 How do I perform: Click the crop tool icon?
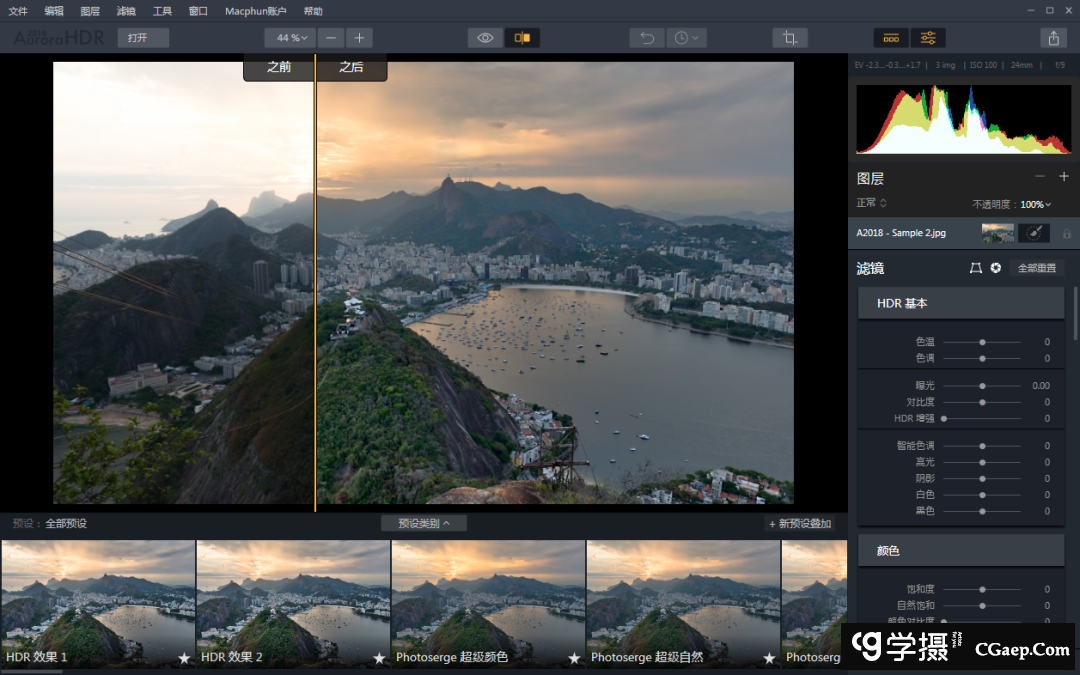pyautogui.click(x=790, y=38)
